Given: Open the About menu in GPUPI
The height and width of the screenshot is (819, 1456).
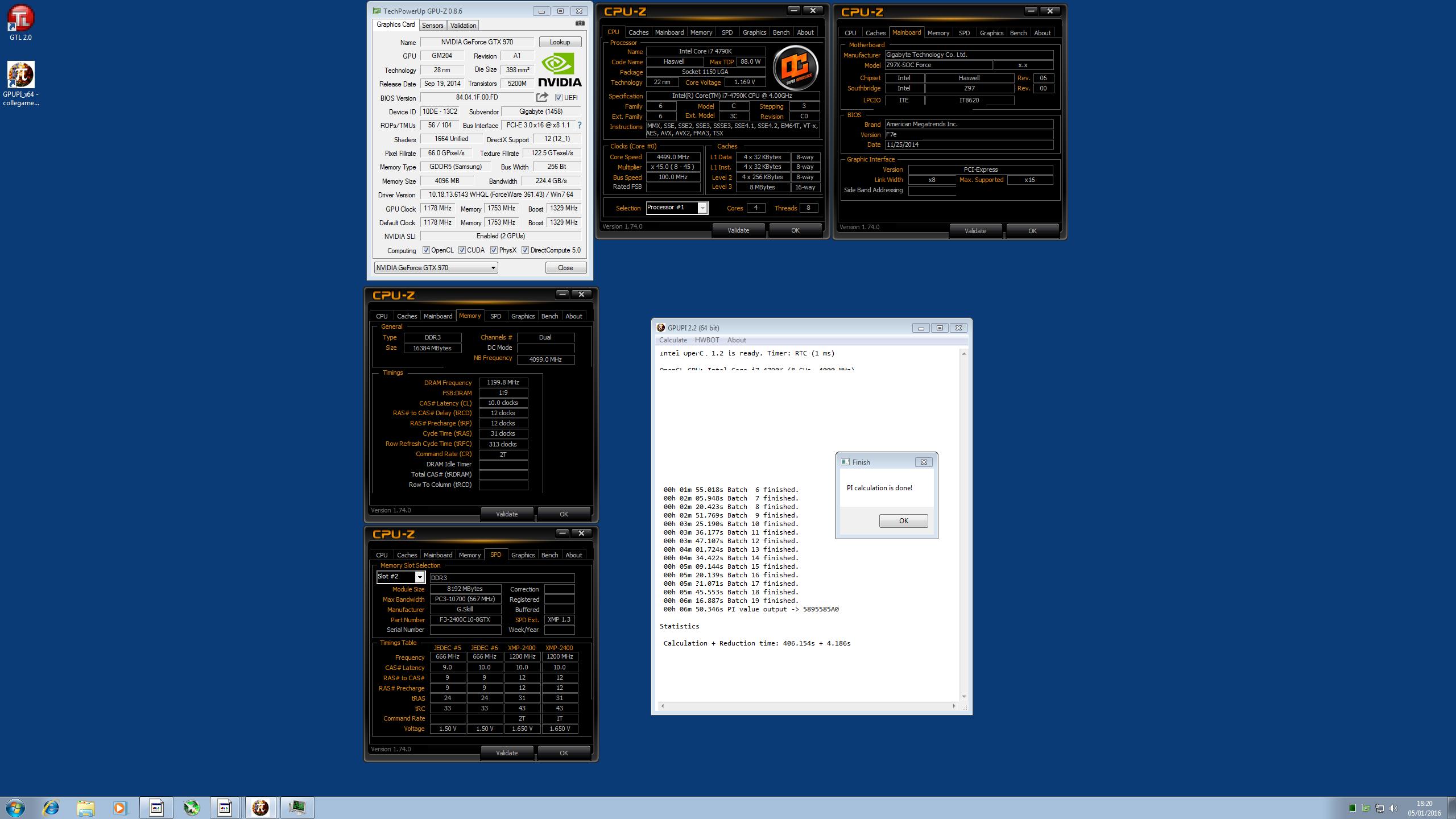Looking at the screenshot, I should coord(737,340).
